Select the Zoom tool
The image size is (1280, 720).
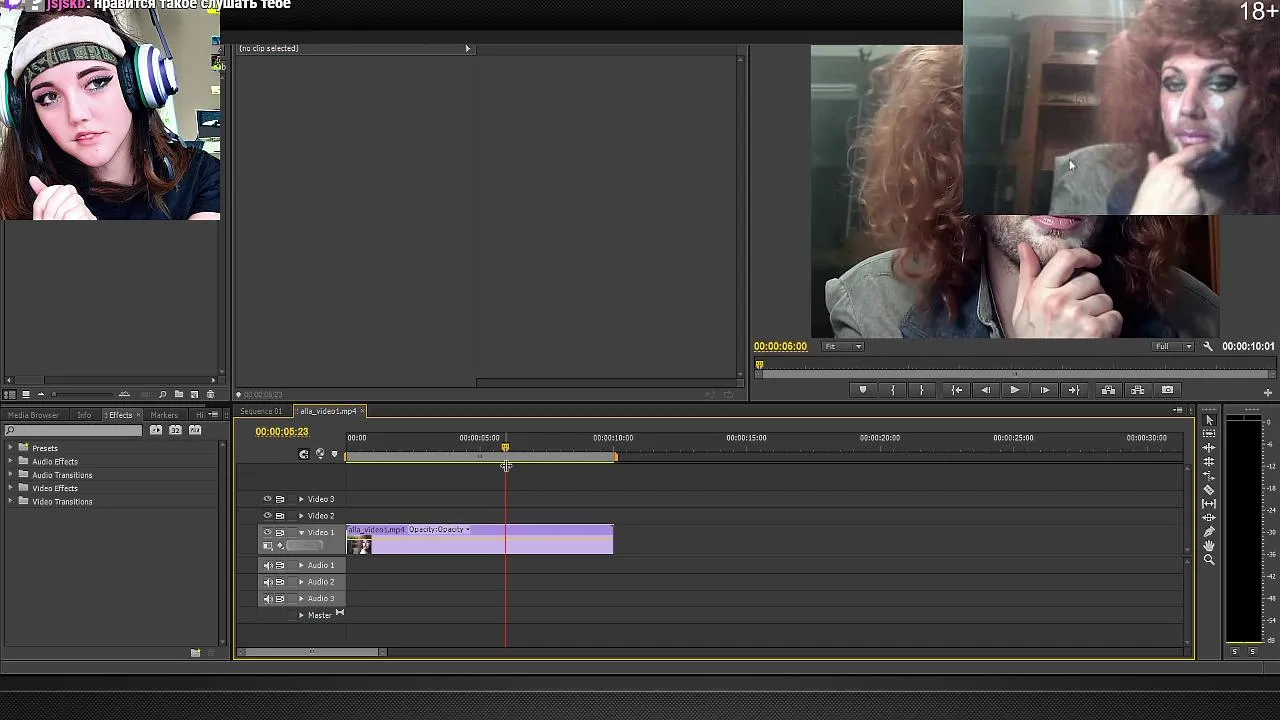[1209, 559]
